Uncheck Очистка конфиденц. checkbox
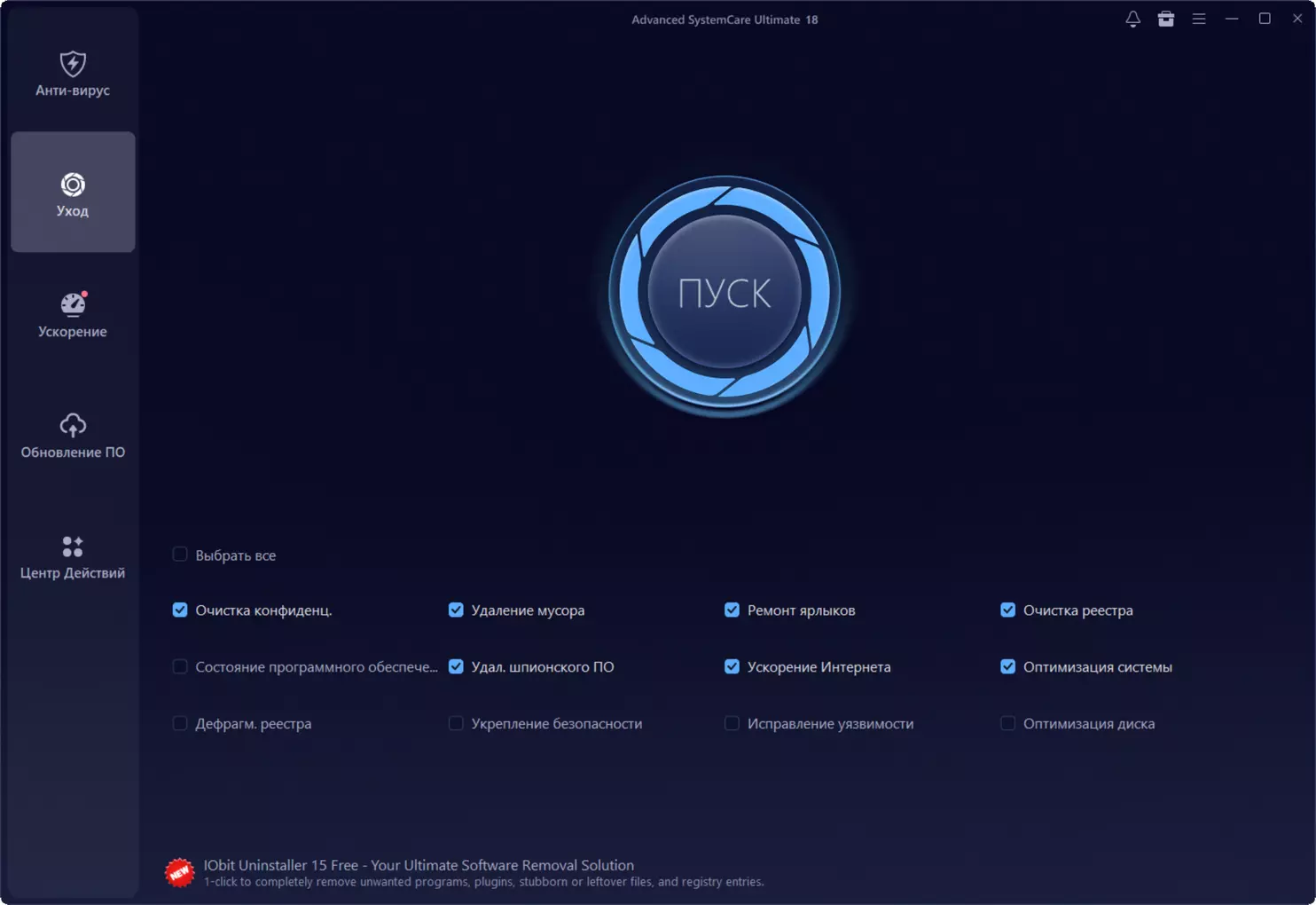The width and height of the screenshot is (1316, 905). 180,610
